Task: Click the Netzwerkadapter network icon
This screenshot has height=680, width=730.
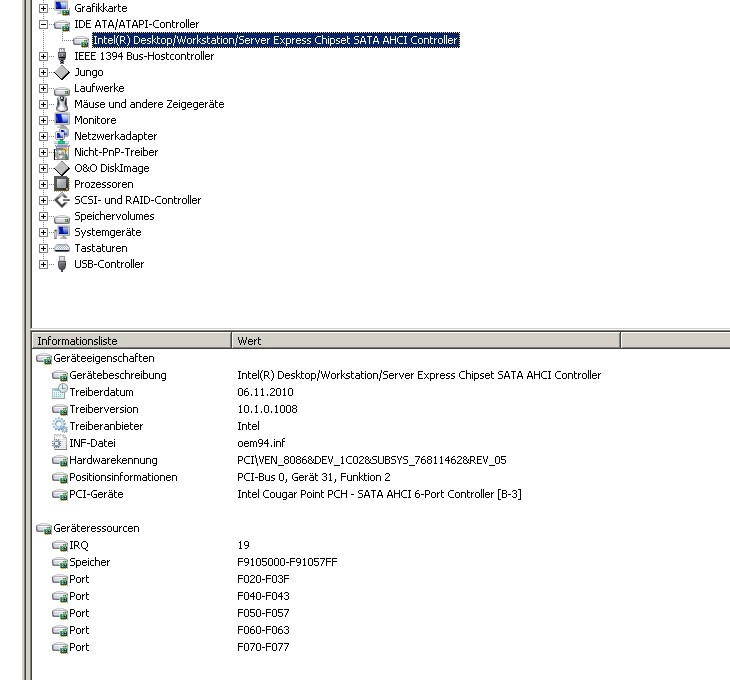Action: pos(62,136)
